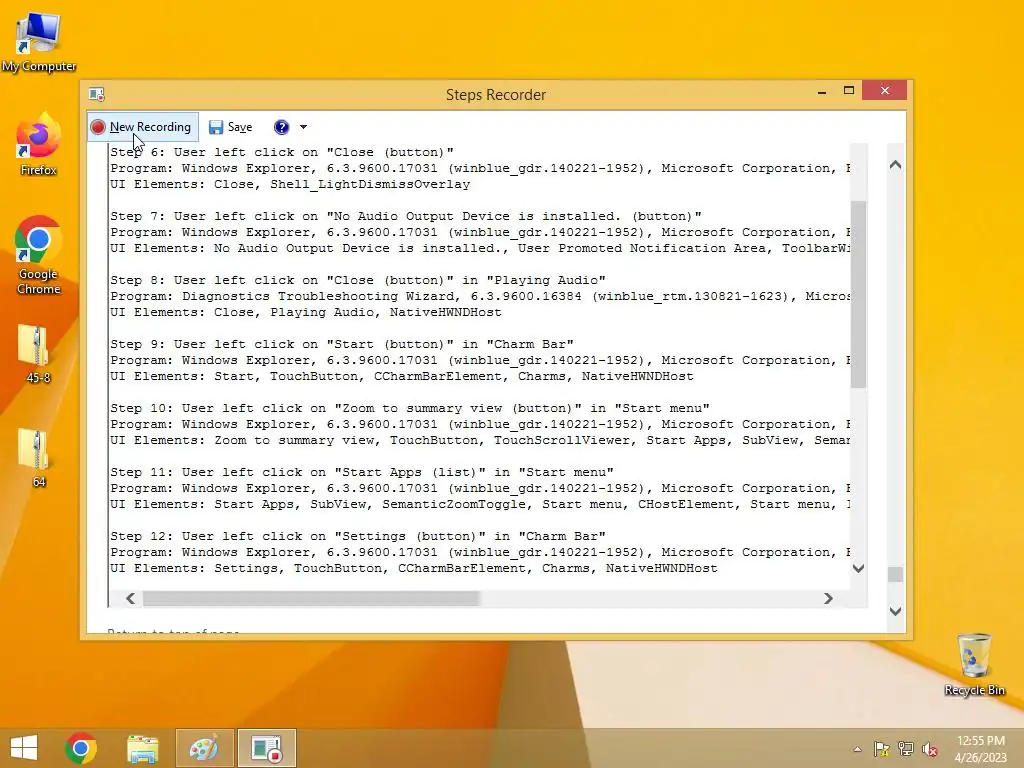Select the 64 zip folder on desktop
The height and width of the screenshot is (768, 1024).
(36, 458)
